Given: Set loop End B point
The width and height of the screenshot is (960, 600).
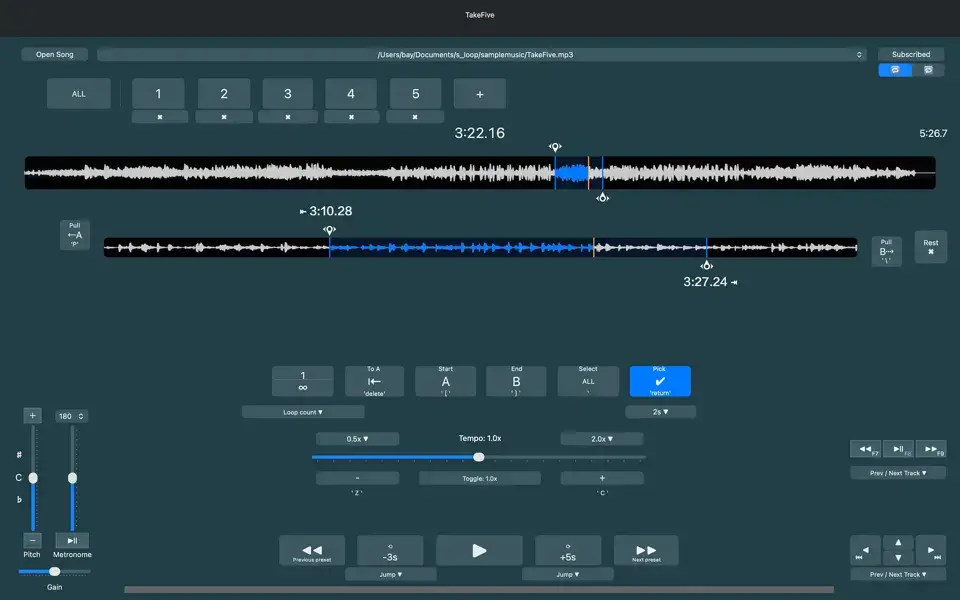Looking at the screenshot, I should click(x=516, y=381).
